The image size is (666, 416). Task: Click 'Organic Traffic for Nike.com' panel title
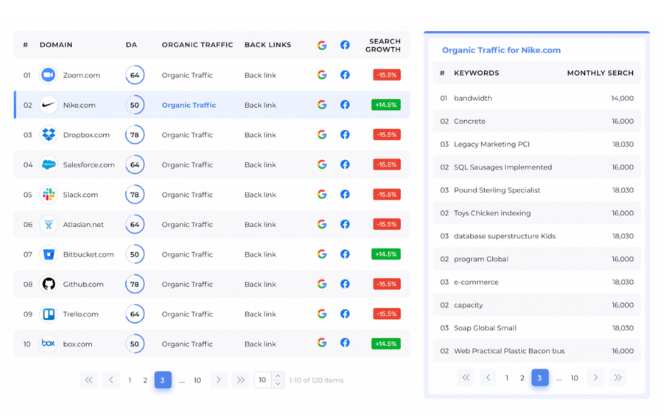click(501, 50)
